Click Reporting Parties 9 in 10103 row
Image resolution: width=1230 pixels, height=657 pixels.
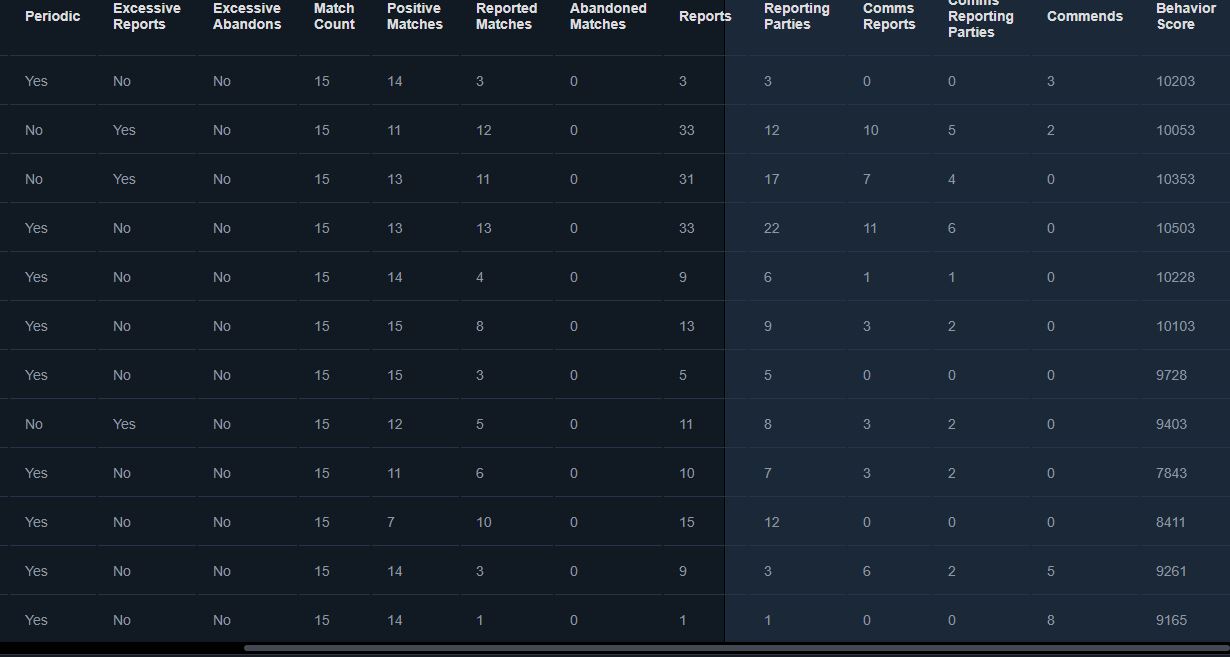tap(768, 326)
